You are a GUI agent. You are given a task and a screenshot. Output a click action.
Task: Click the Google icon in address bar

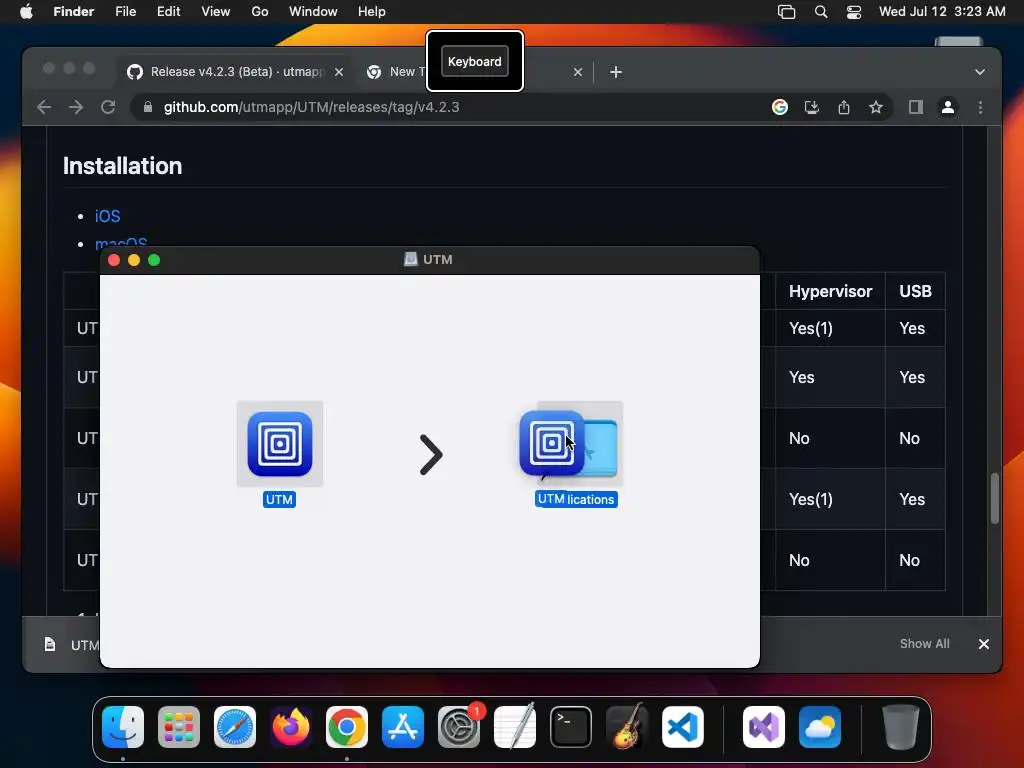780,107
